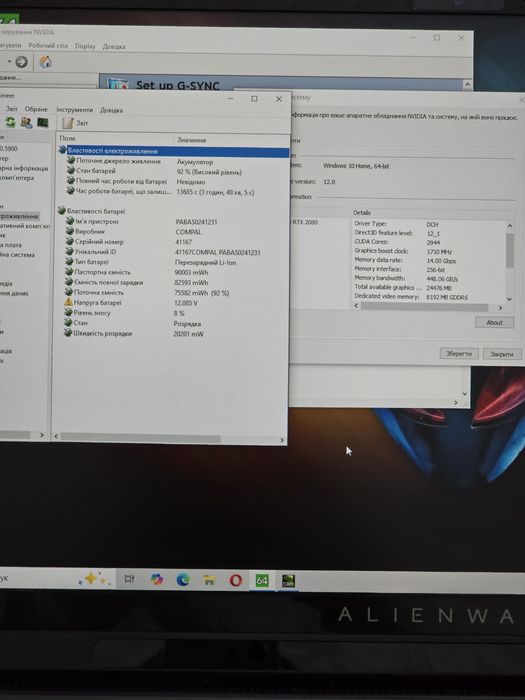
Task: Click the Details list horizontal scrollbar right arrow
Action: point(500,308)
